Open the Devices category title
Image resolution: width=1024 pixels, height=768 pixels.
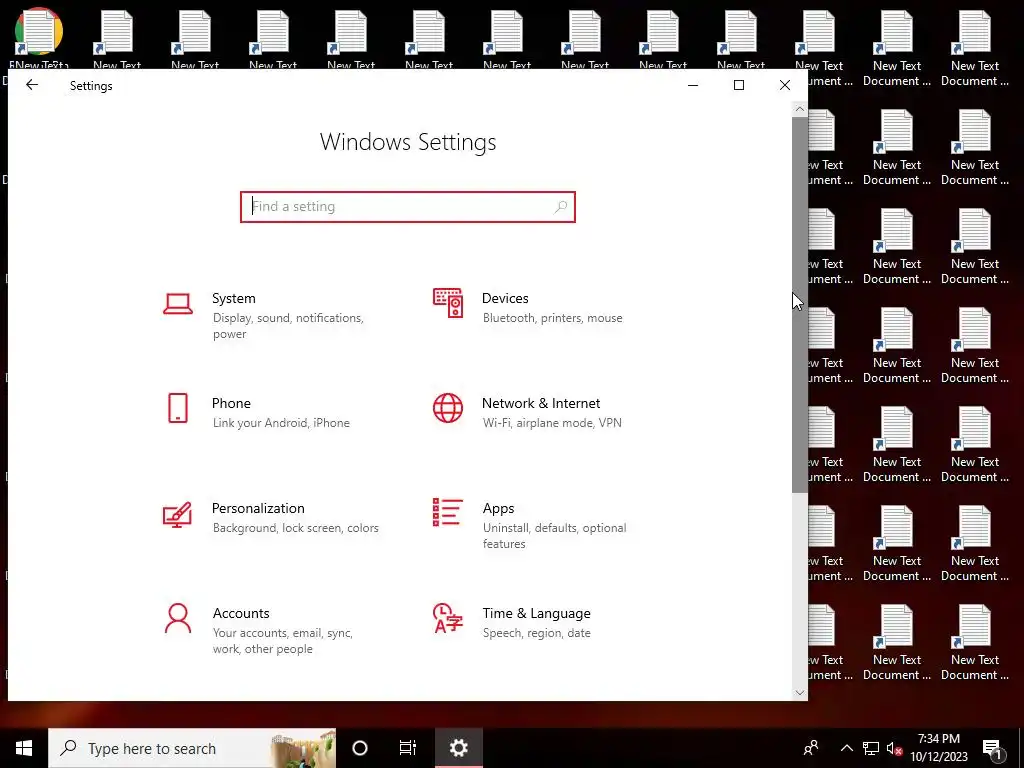pyautogui.click(x=505, y=298)
